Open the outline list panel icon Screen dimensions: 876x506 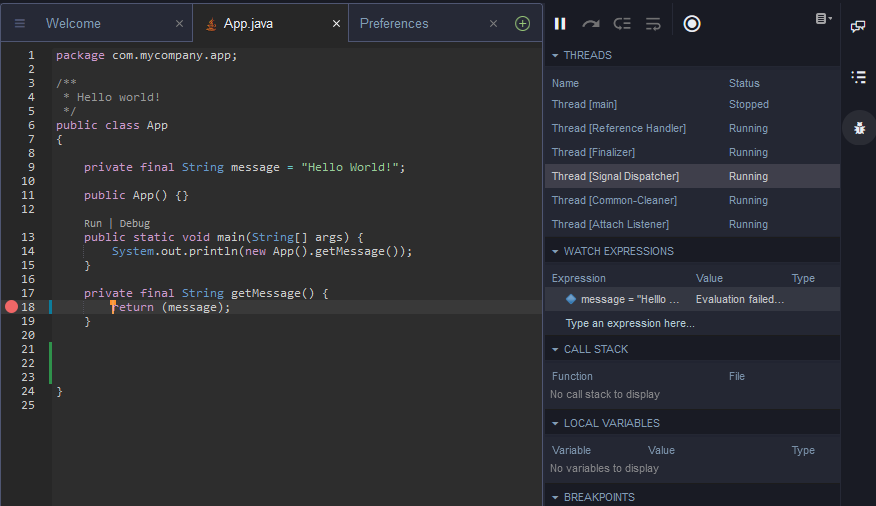pyautogui.click(x=858, y=77)
